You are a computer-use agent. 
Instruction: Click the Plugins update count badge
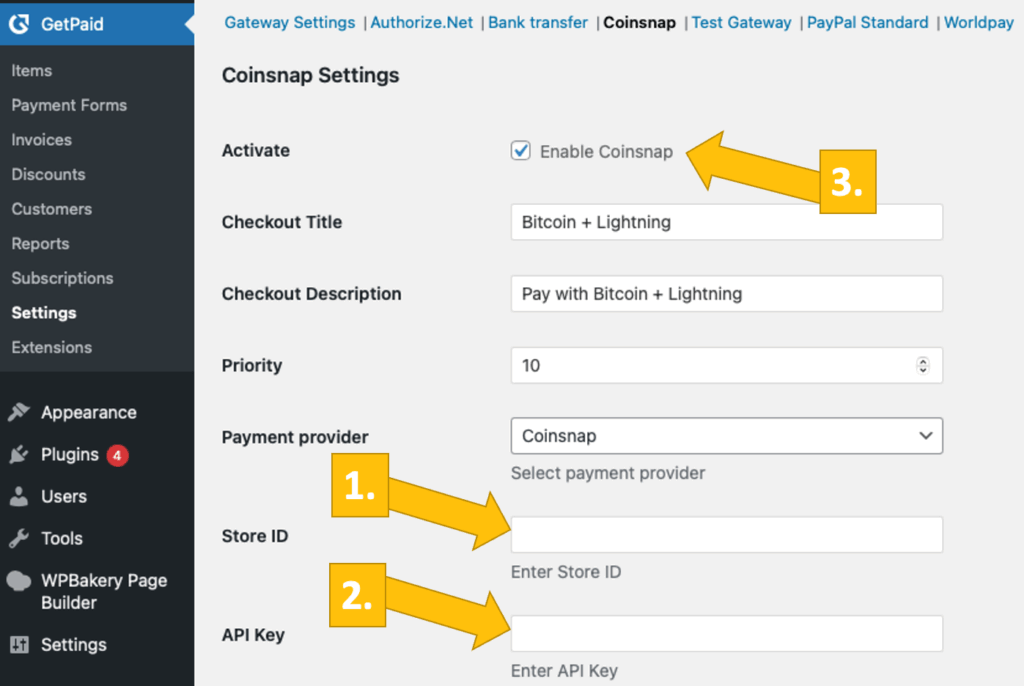[x=118, y=455]
